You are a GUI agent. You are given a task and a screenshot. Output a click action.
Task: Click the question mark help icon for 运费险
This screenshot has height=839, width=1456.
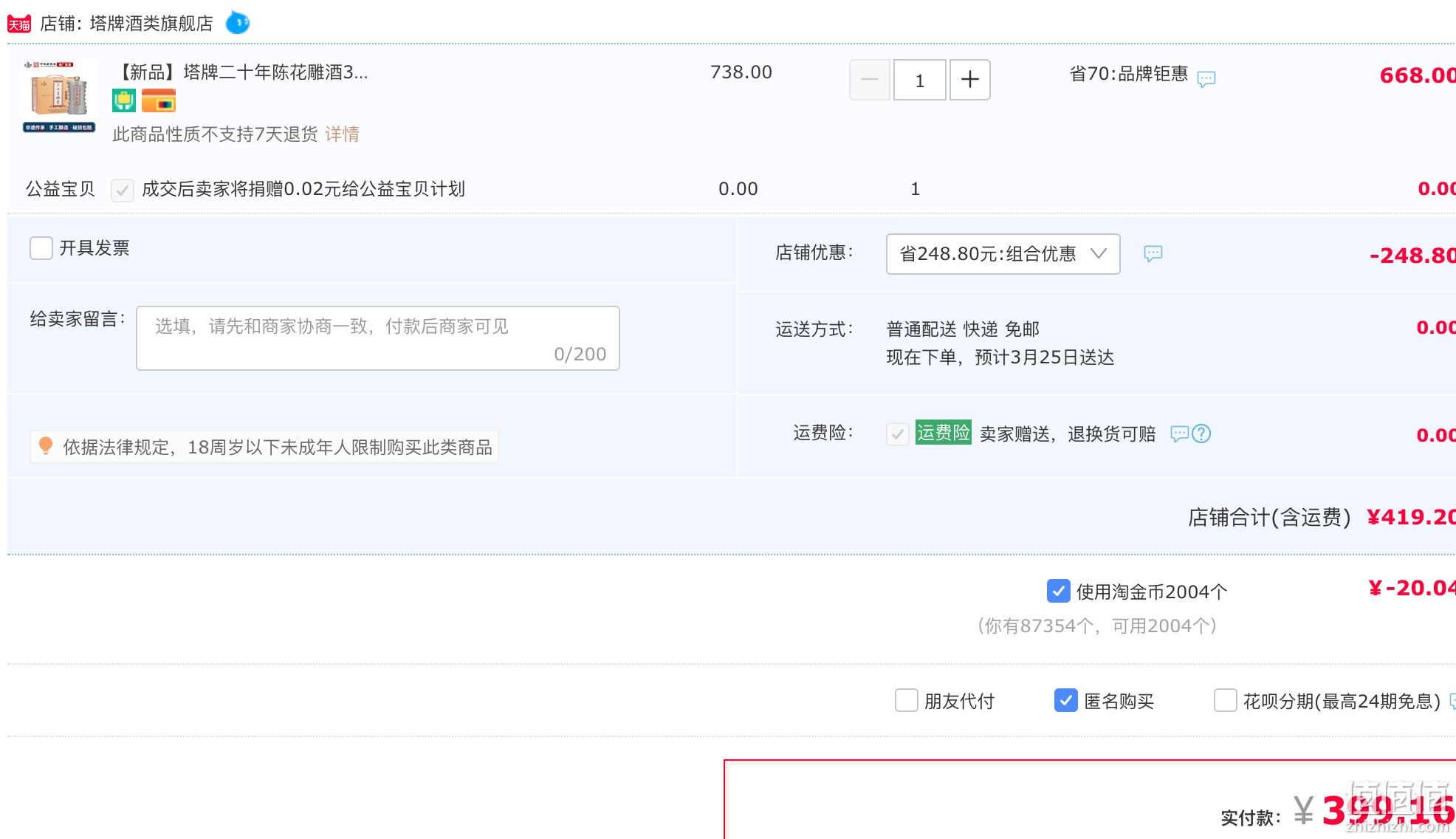pos(1201,434)
